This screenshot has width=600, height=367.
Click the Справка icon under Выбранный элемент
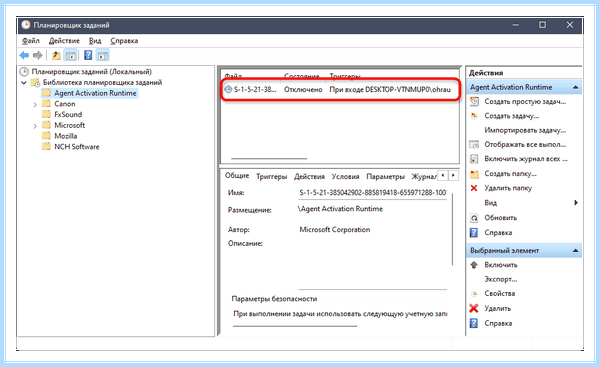click(x=474, y=323)
